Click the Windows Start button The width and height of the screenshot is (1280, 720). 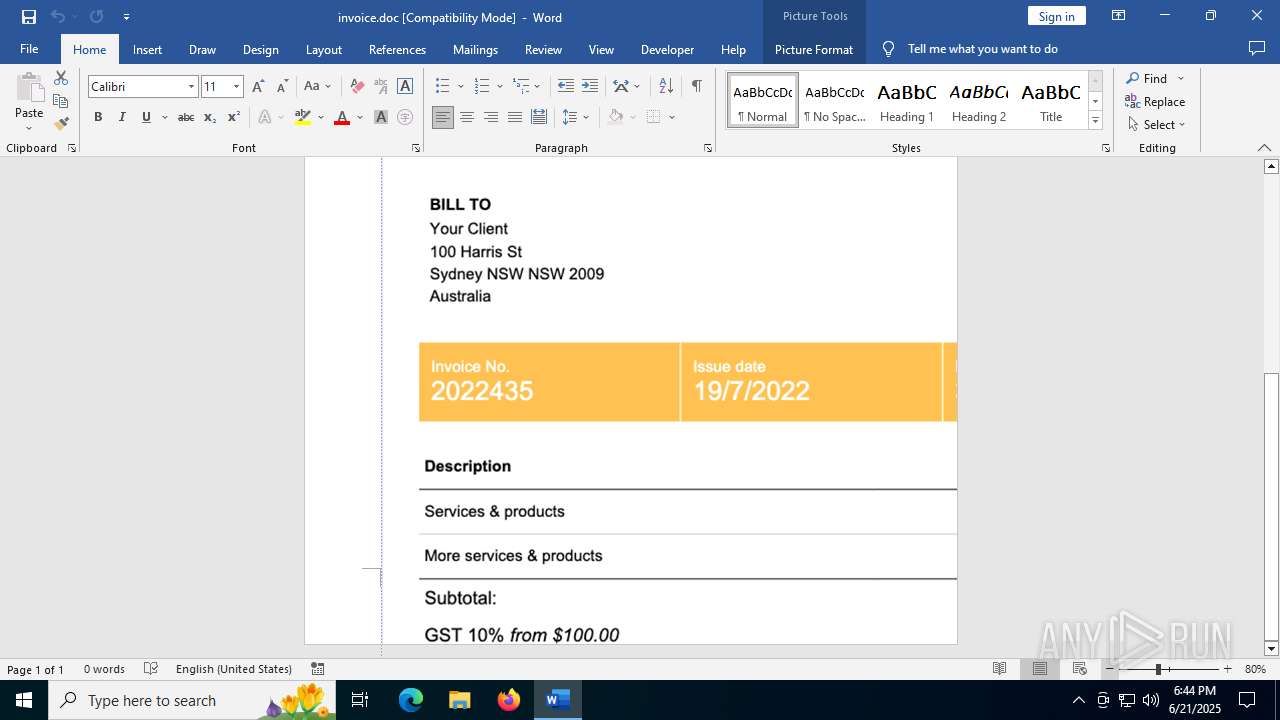pyautogui.click(x=24, y=700)
